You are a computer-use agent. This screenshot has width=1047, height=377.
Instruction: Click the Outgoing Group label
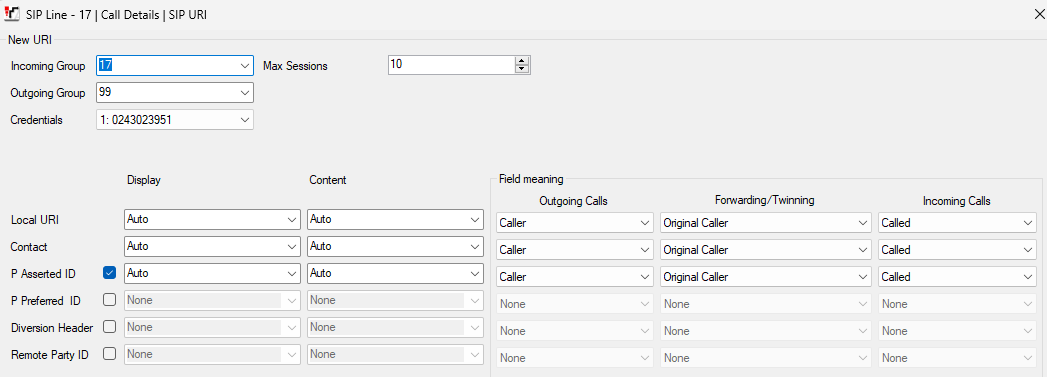(x=48, y=93)
